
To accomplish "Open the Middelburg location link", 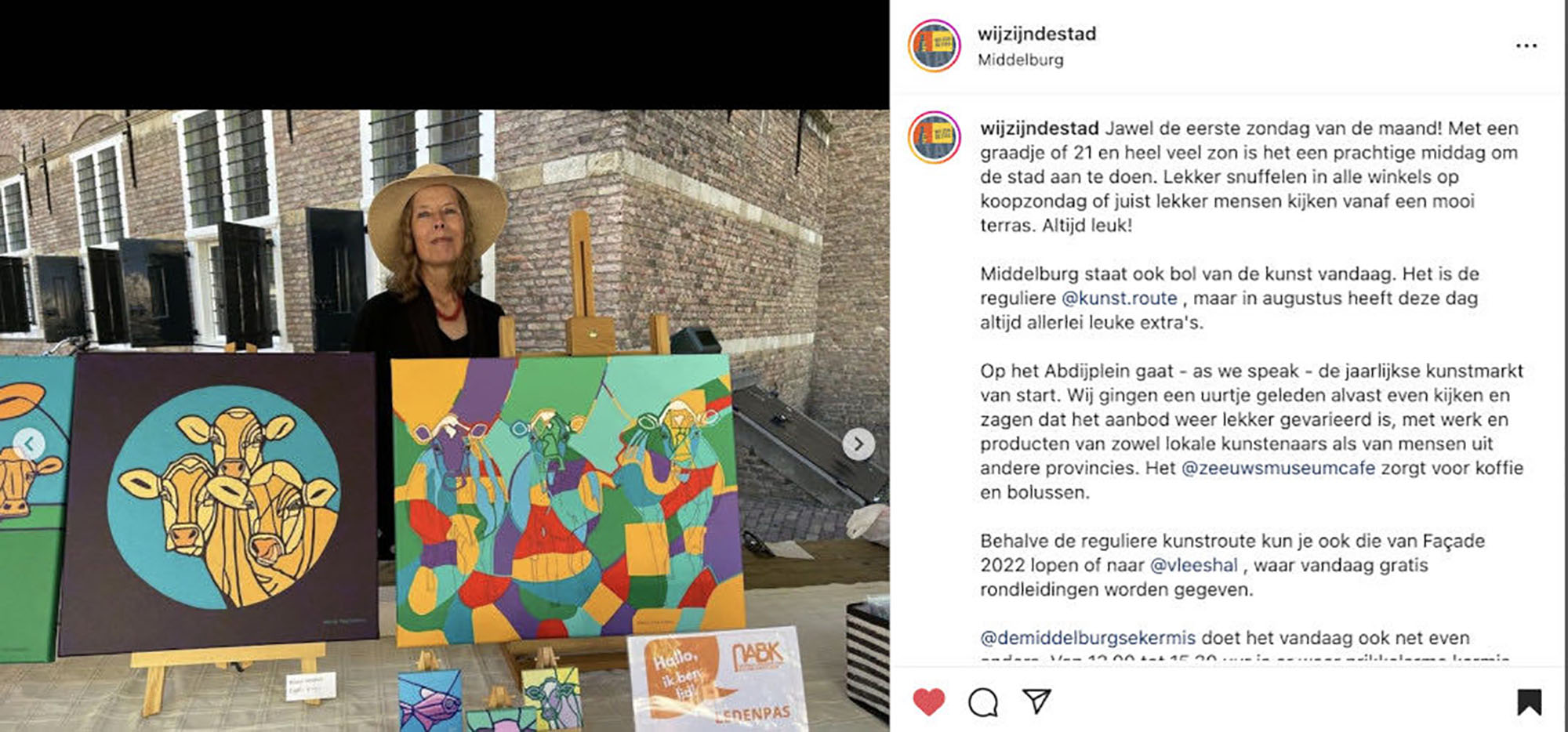I will pyautogui.click(x=1020, y=60).
